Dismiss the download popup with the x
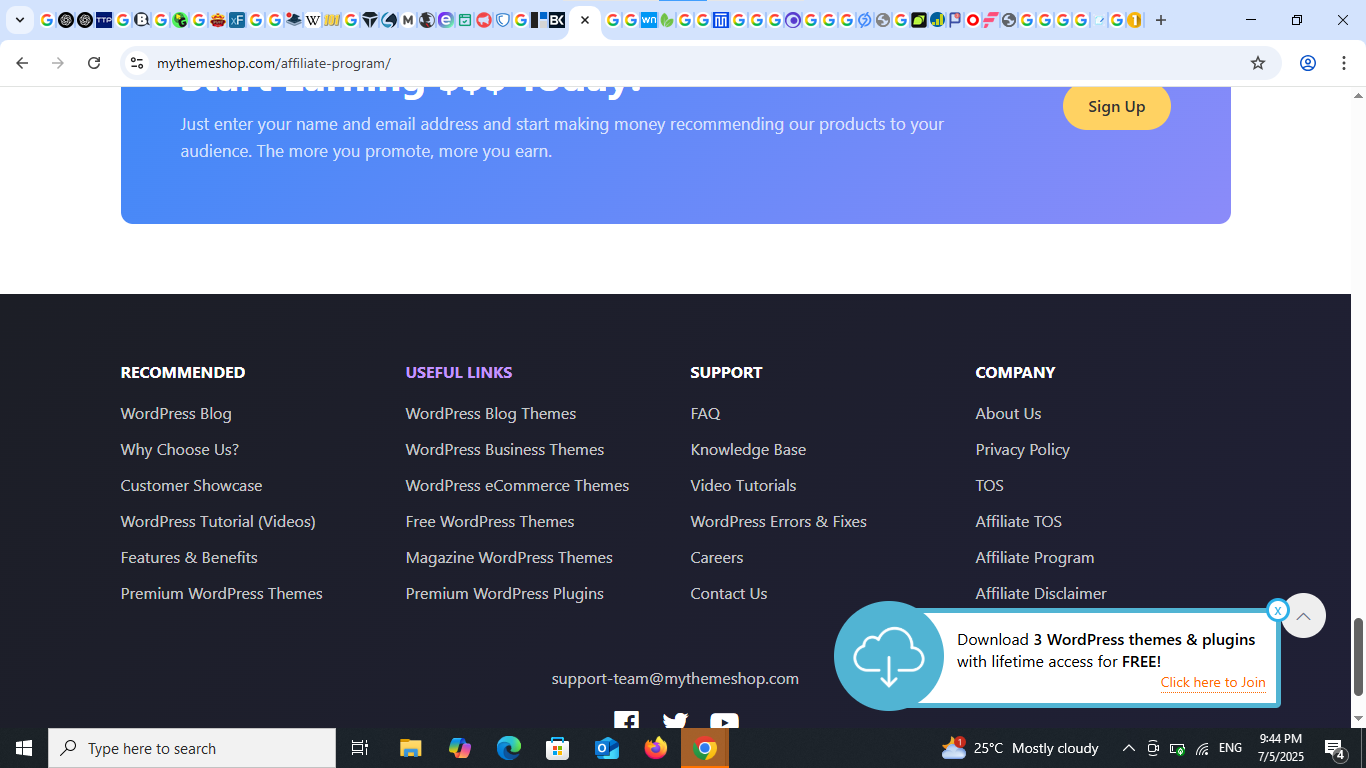The height and width of the screenshot is (768, 1366). pyautogui.click(x=1277, y=610)
